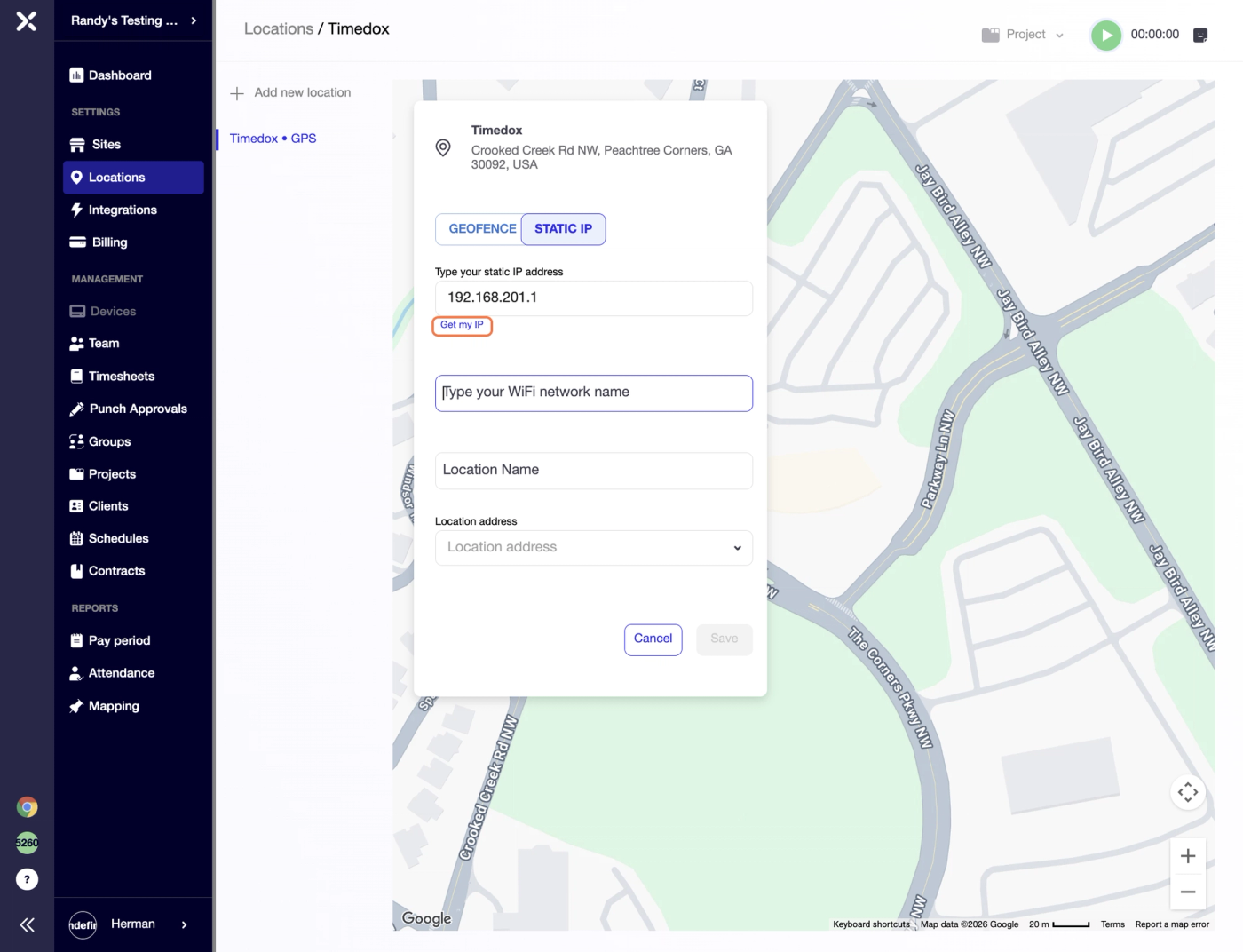This screenshot has height=952, width=1243.
Task: Open the Project dropdown in header
Action: [x=1023, y=35]
